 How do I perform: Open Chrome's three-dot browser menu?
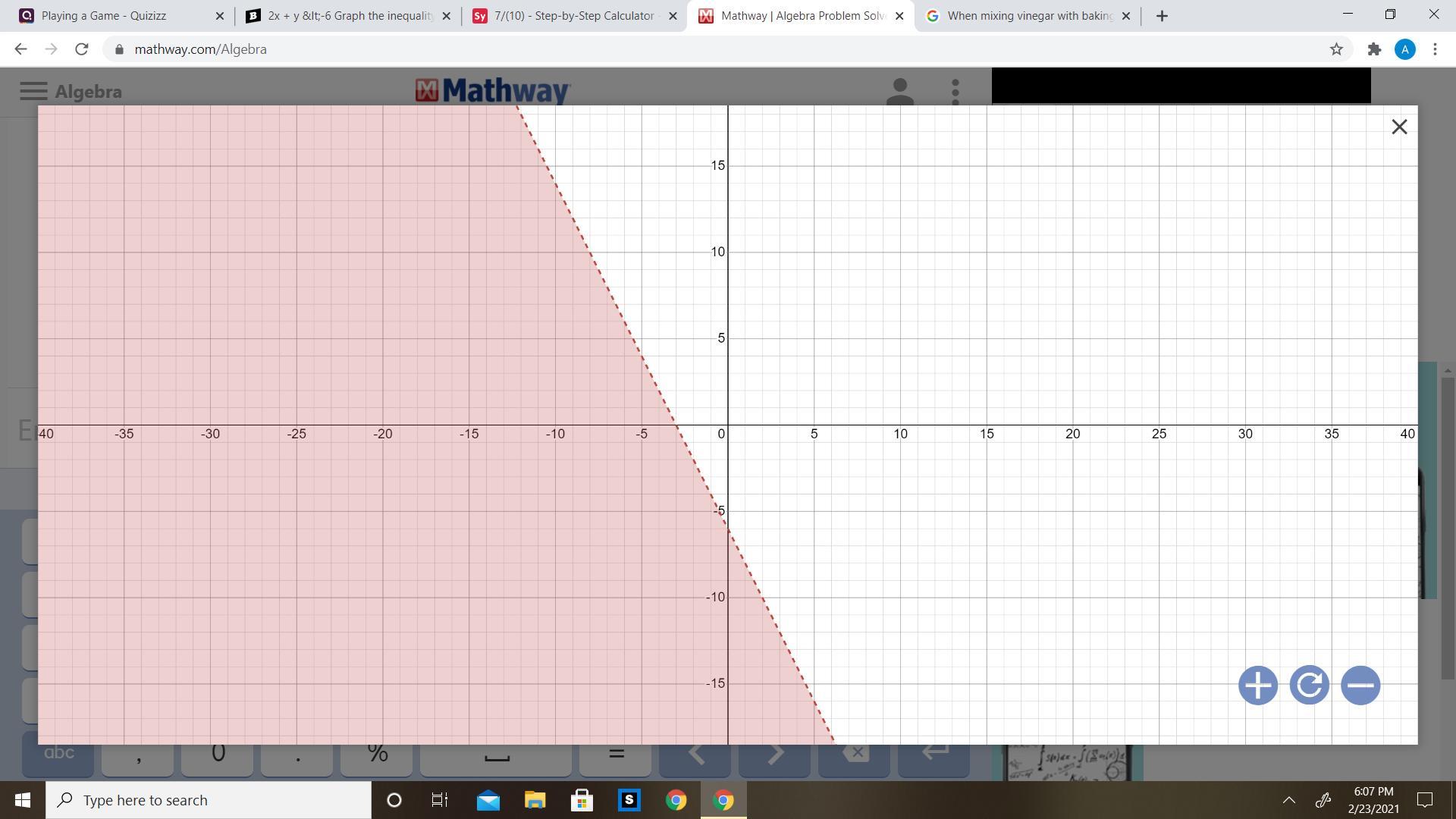click(x=1435, y=49)
